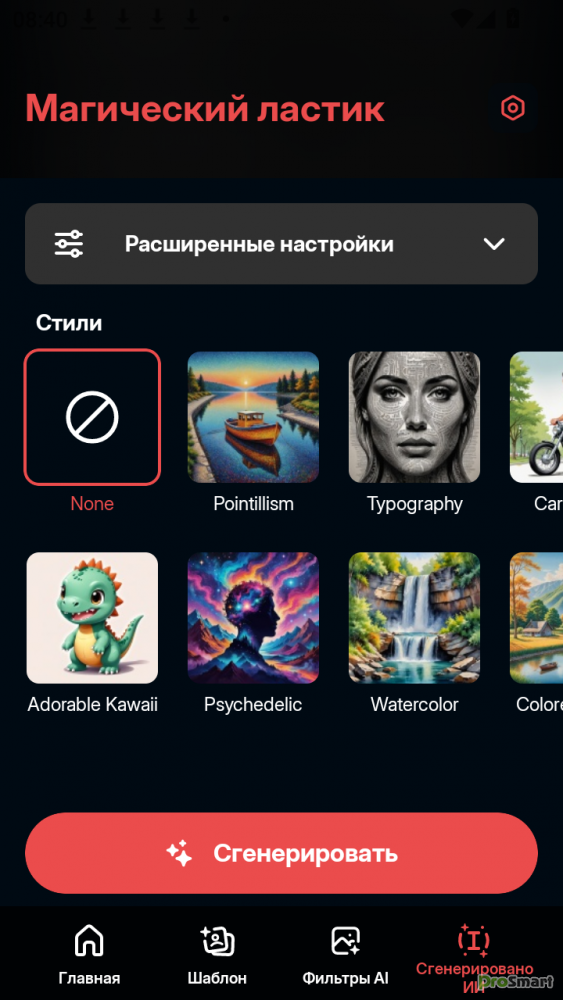Select the None style crossed-circle icon
The width and height of the screenshot is (563, 1000).
point(92,417)
